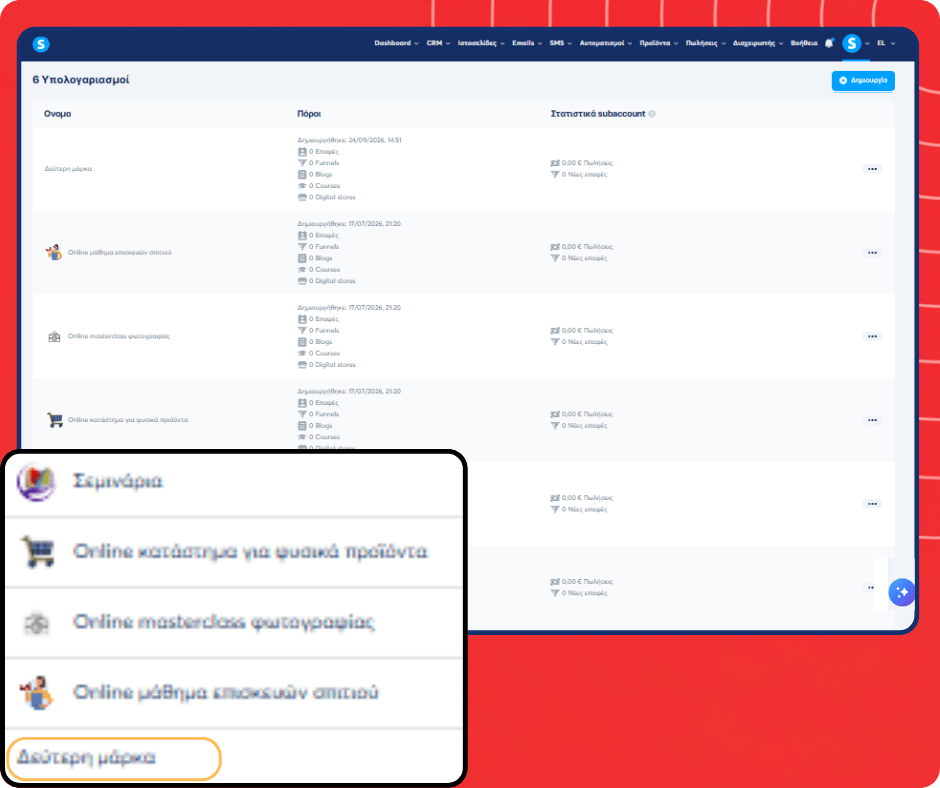Click the Blogs icon in Δεύτερη μάρκα row
Viewport: 940px width, 788px height.
[302, 175]
